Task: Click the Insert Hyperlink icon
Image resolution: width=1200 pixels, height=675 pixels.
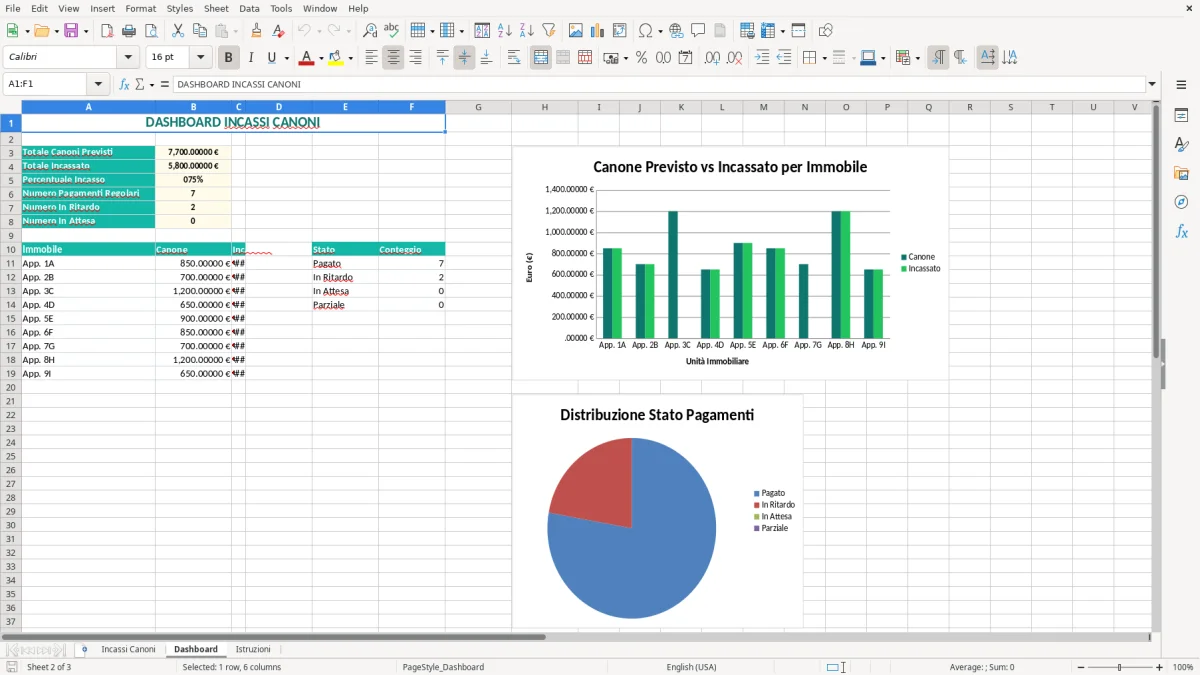Action: 676,31
